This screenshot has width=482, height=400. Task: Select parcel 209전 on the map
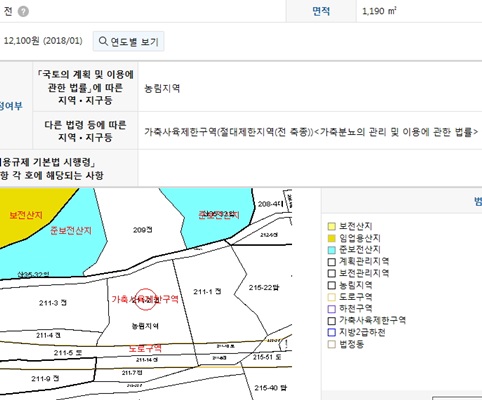pyautogui.click(x=143, y=230)
